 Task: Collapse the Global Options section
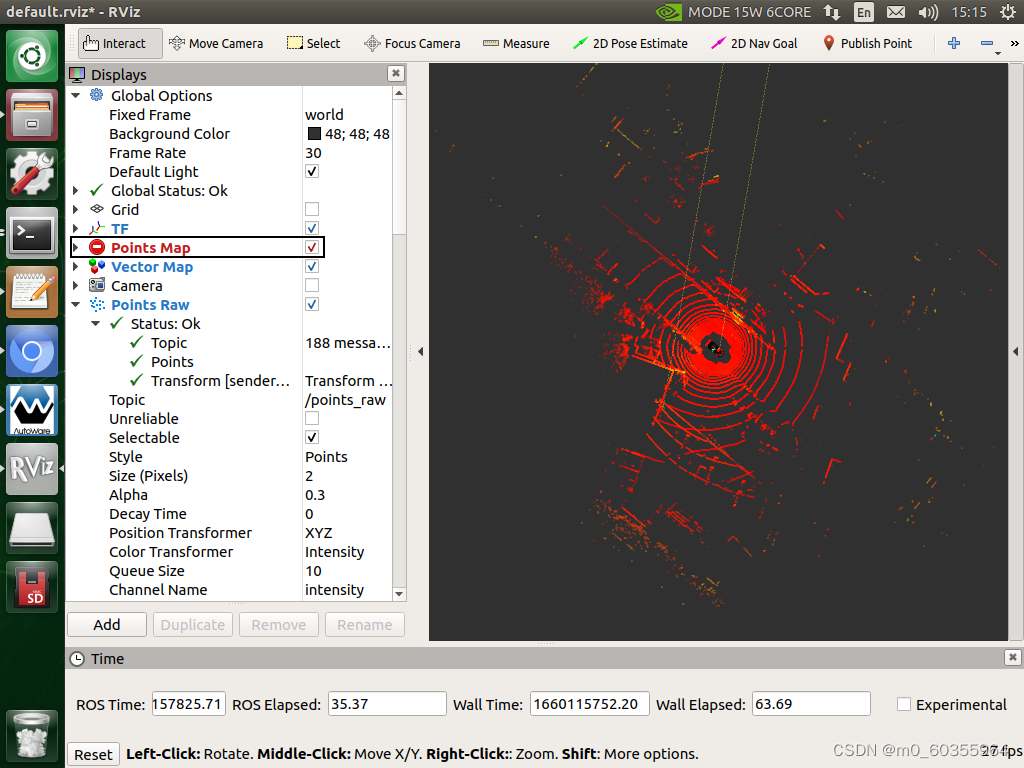click(76, 95)
